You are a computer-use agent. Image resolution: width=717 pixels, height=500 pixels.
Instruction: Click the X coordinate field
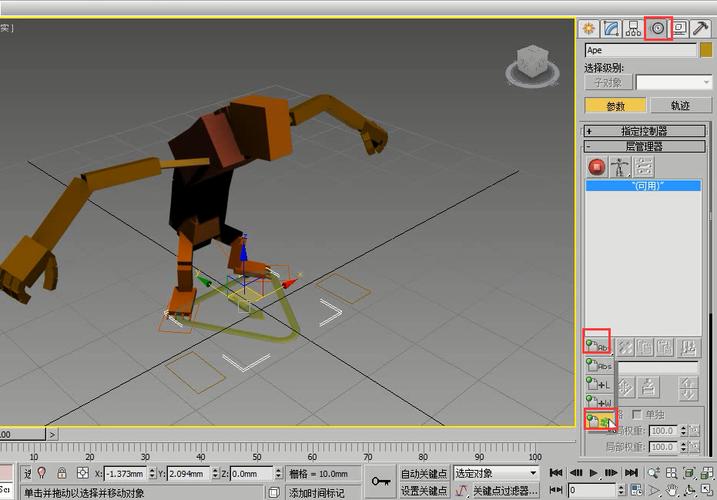tap(125, 474)
